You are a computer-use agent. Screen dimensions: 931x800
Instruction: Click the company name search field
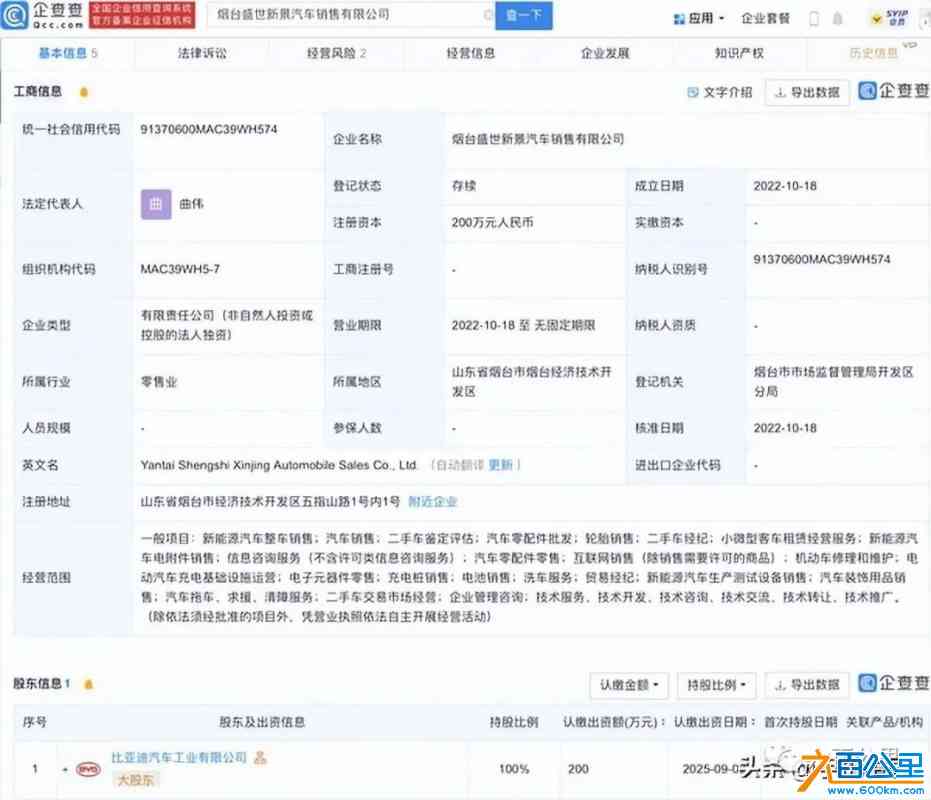click(350, 15)
